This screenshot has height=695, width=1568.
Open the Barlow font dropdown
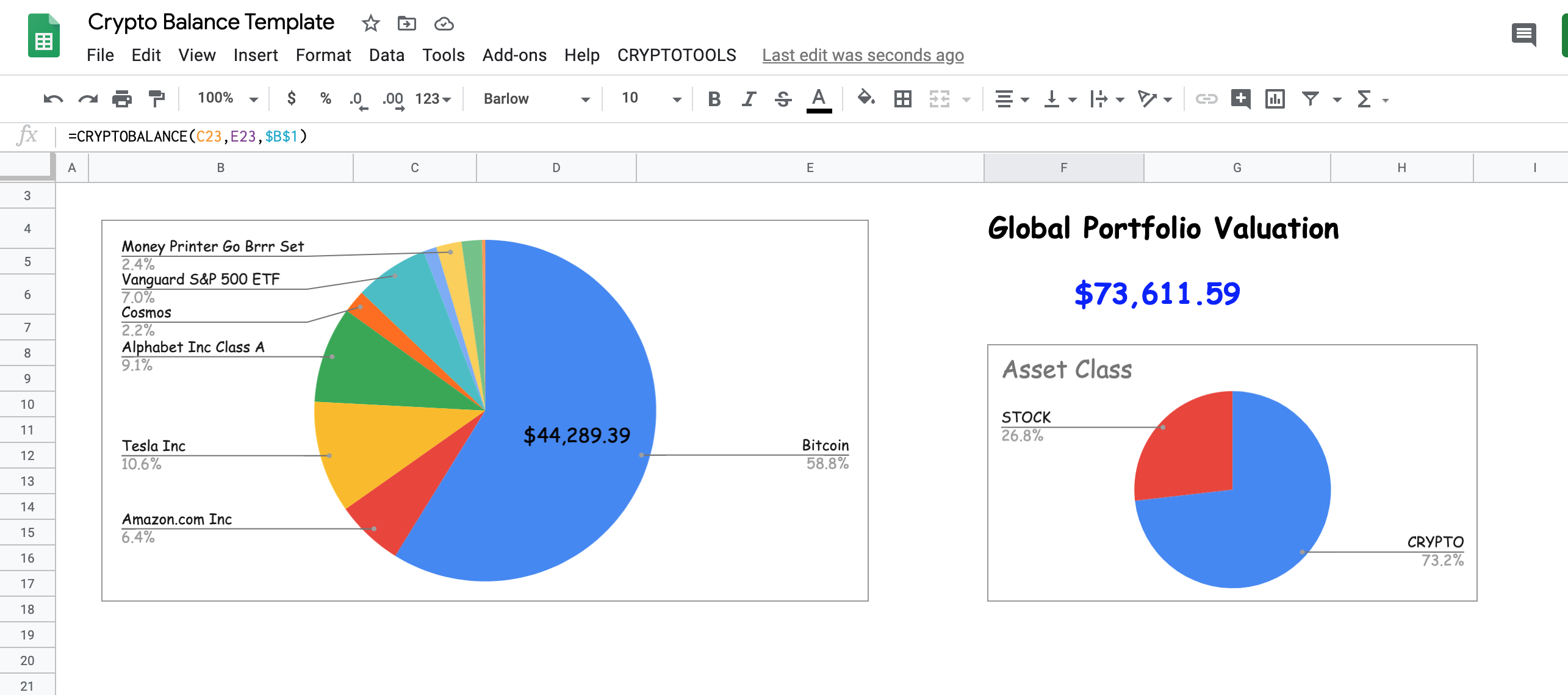[536, 99]
